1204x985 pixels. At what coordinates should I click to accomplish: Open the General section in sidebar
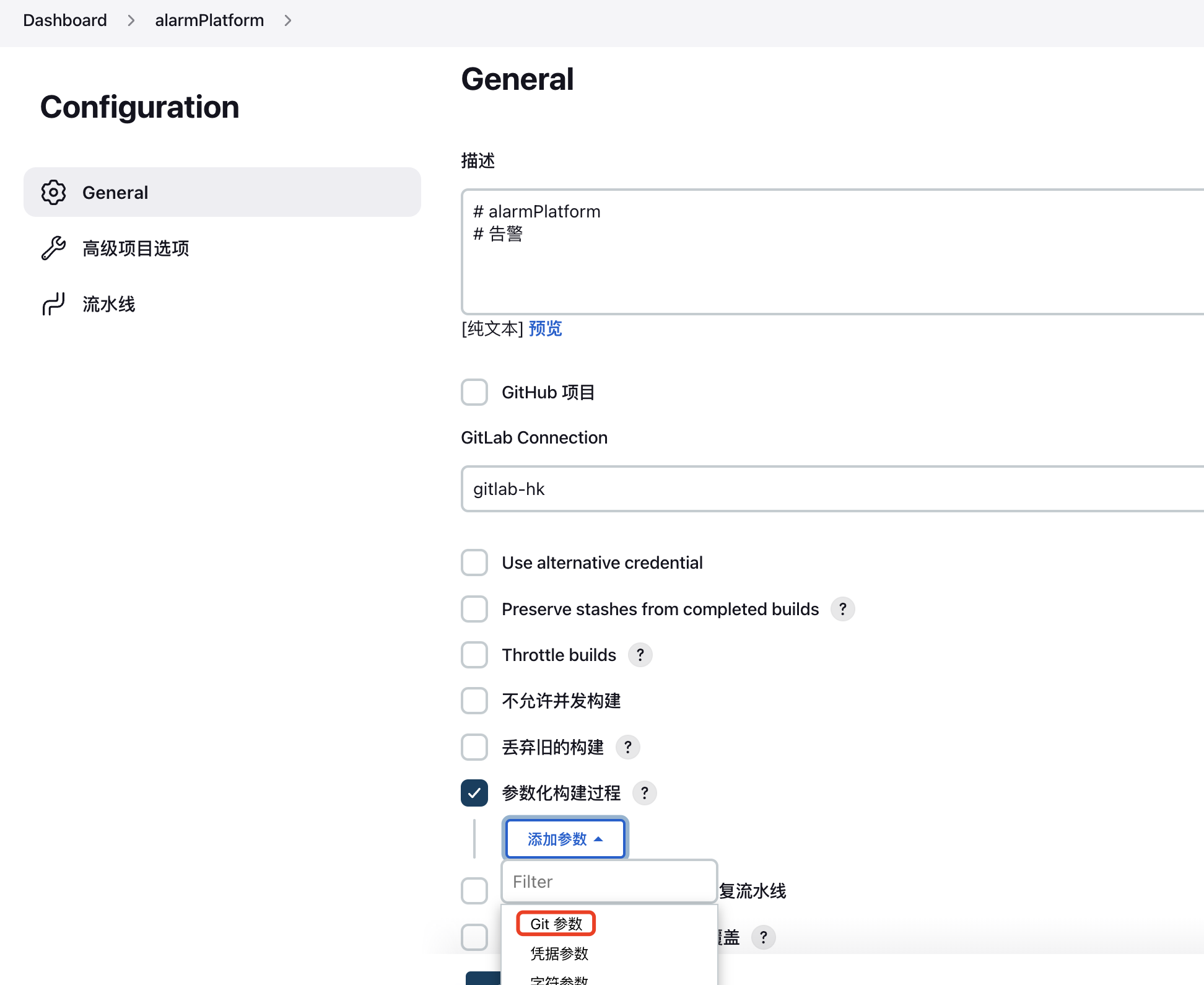pyautogui.click(x=222, y=192)
